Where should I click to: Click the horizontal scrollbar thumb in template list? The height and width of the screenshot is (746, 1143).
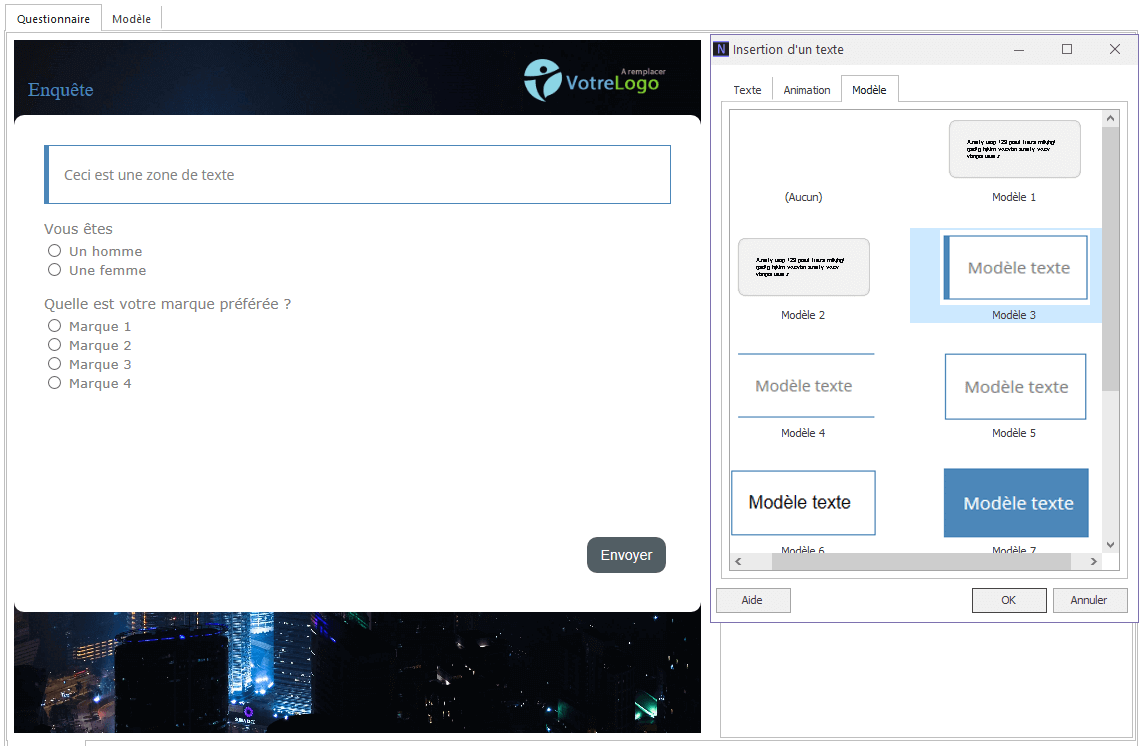[921, 561]
